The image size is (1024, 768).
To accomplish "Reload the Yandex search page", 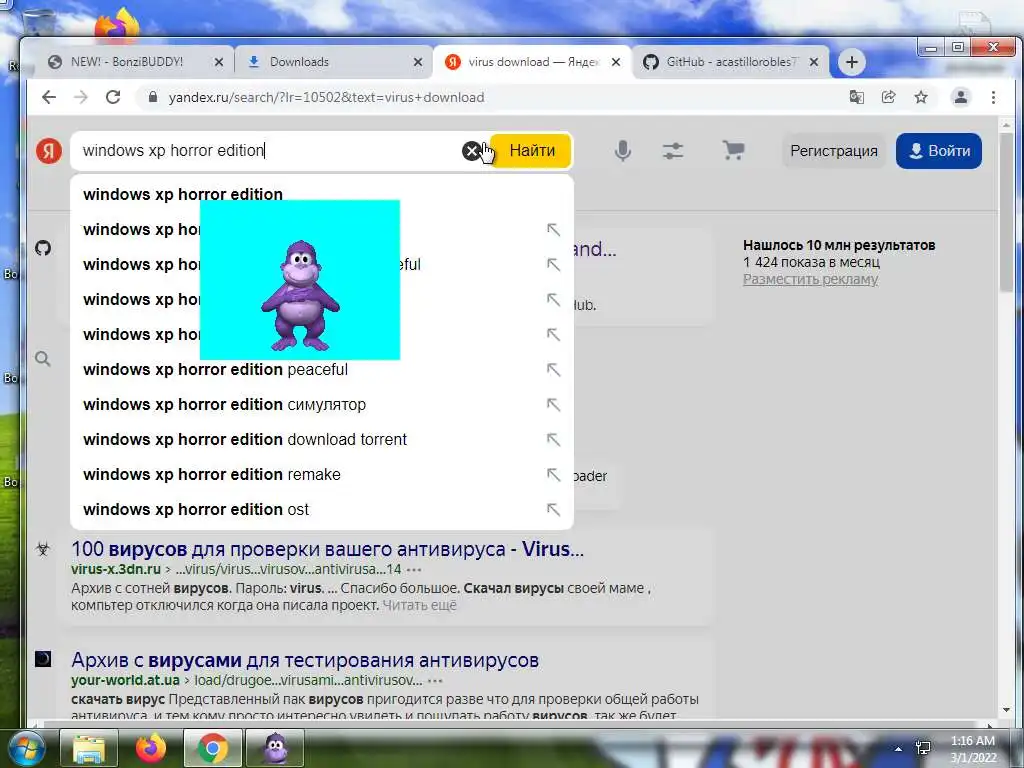I will point(113,97).
